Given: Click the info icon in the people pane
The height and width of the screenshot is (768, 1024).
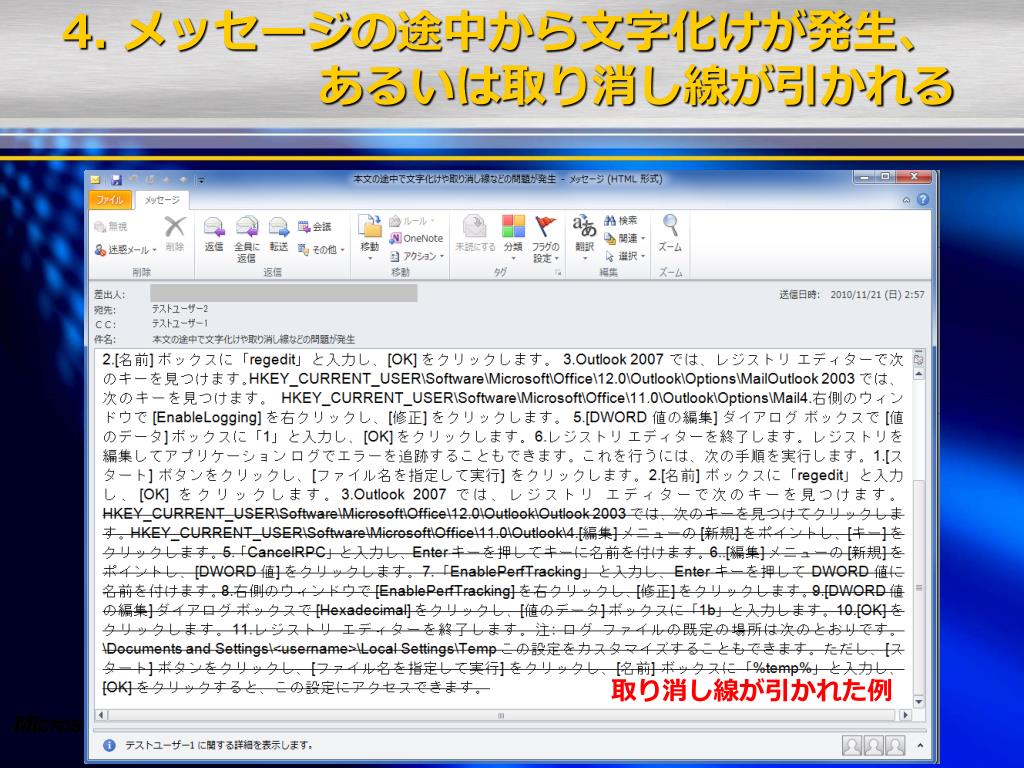Looking at the screenshot, I should [x=109, y=745].
